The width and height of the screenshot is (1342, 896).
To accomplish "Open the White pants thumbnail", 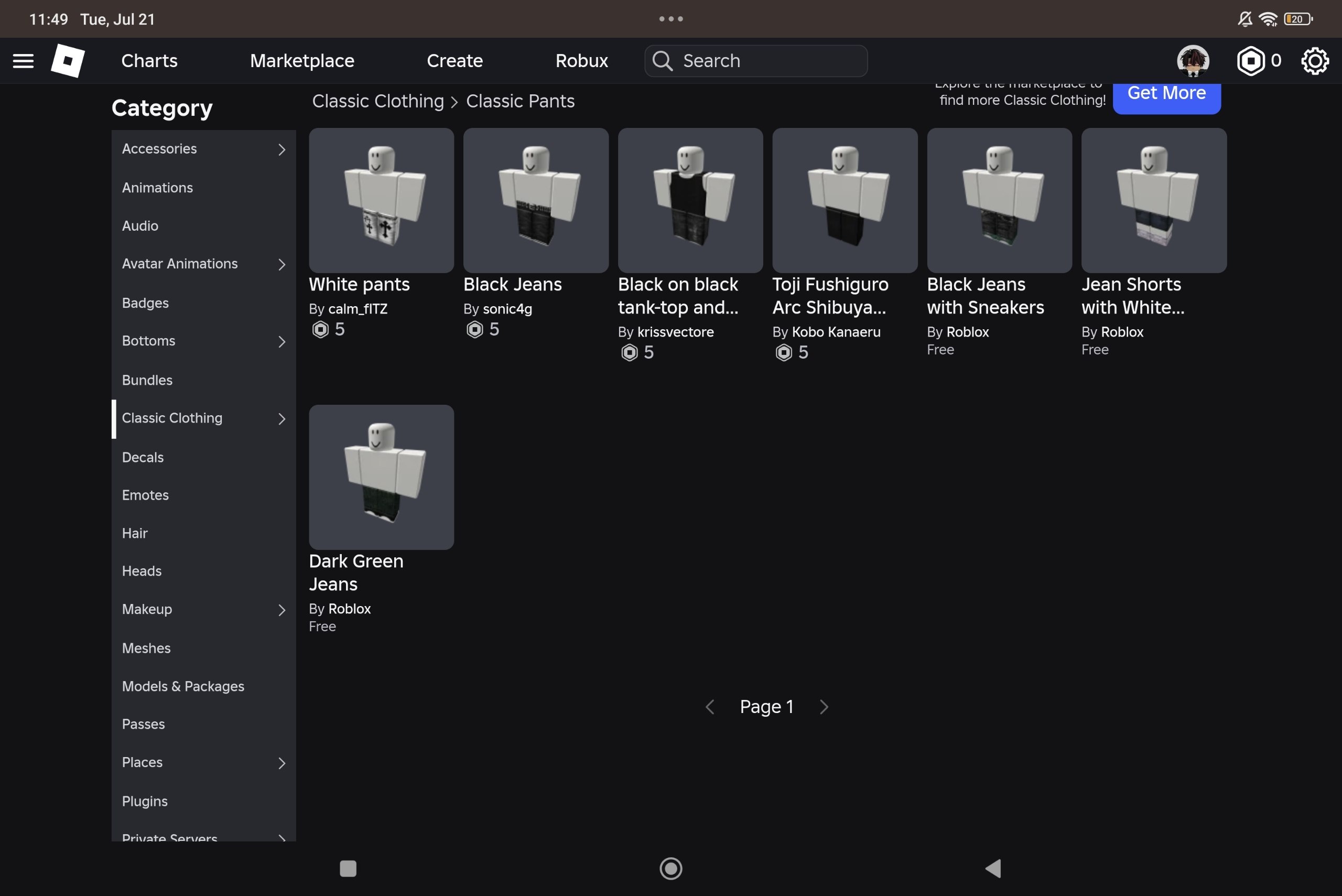I will (382, 201).
